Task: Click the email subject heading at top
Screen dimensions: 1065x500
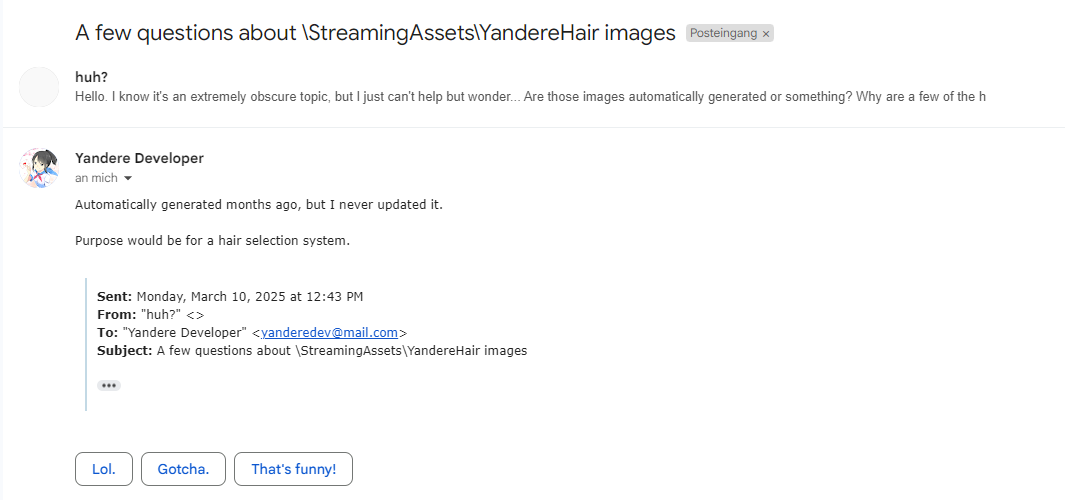Action: (375, 33)
